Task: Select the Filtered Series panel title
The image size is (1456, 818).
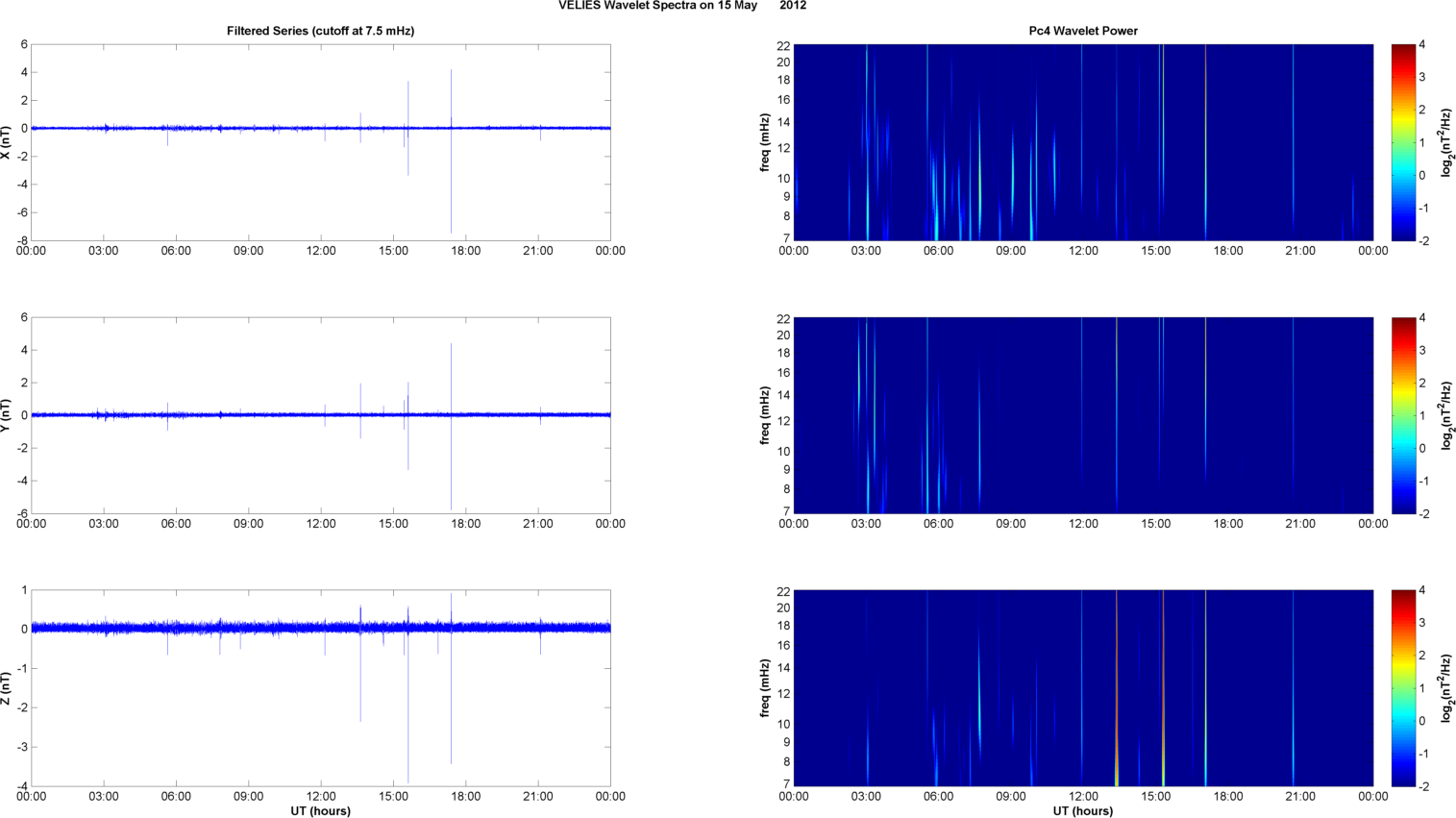Action: 320,31
